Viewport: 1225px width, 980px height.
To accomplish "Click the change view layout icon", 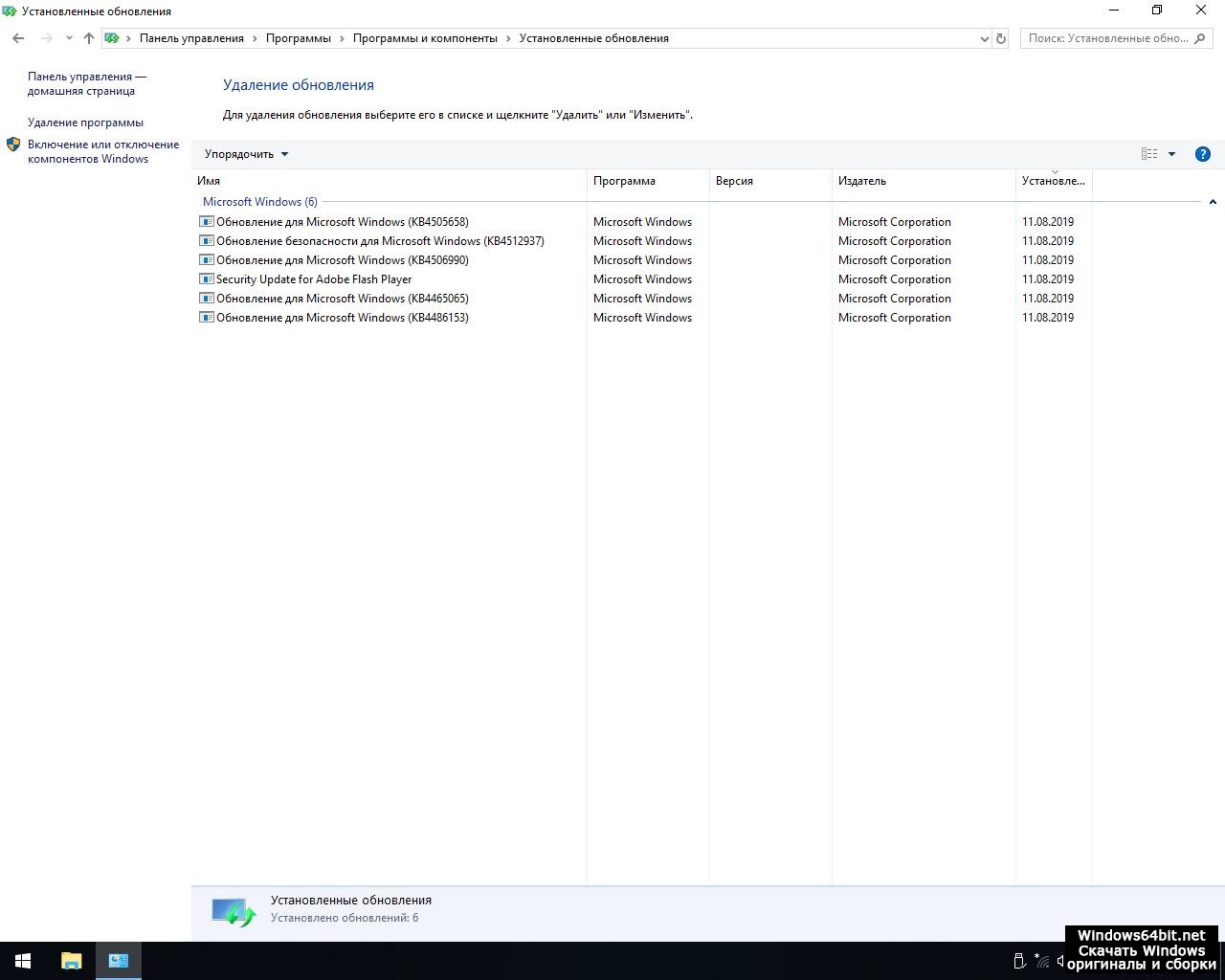I will click(1149, 154).
